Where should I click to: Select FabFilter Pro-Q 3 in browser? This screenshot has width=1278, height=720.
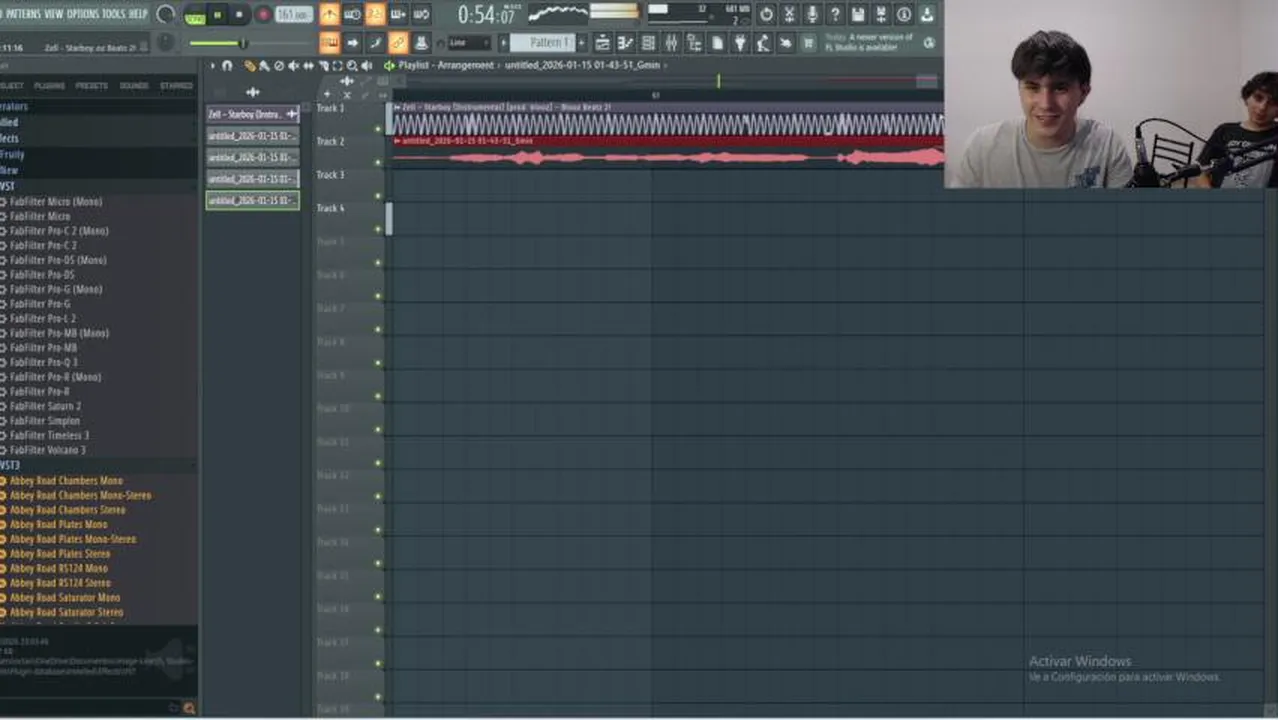[43, 362]
